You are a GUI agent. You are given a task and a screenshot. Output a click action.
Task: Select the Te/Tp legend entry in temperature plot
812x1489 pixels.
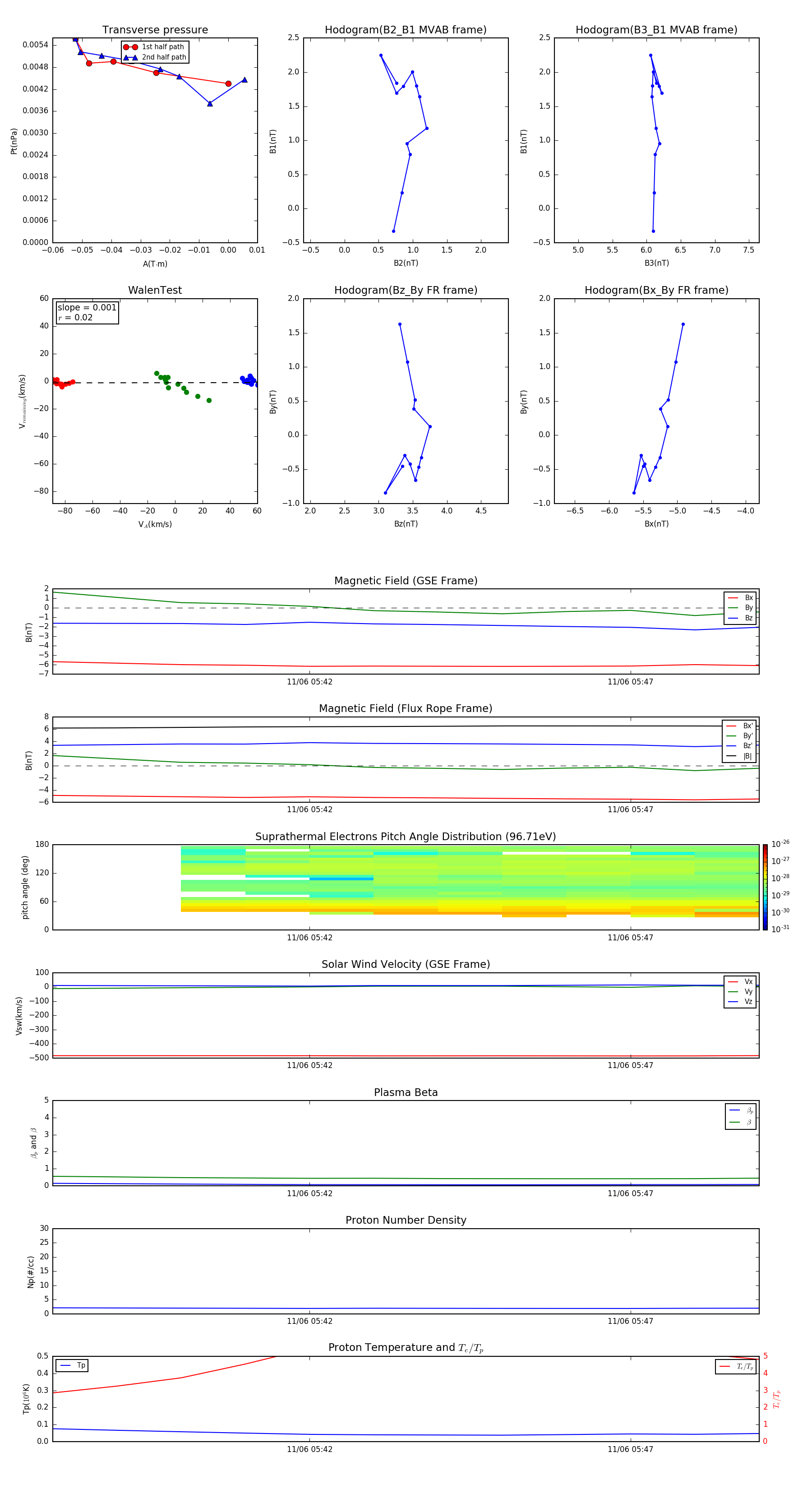coord(736,1366)
